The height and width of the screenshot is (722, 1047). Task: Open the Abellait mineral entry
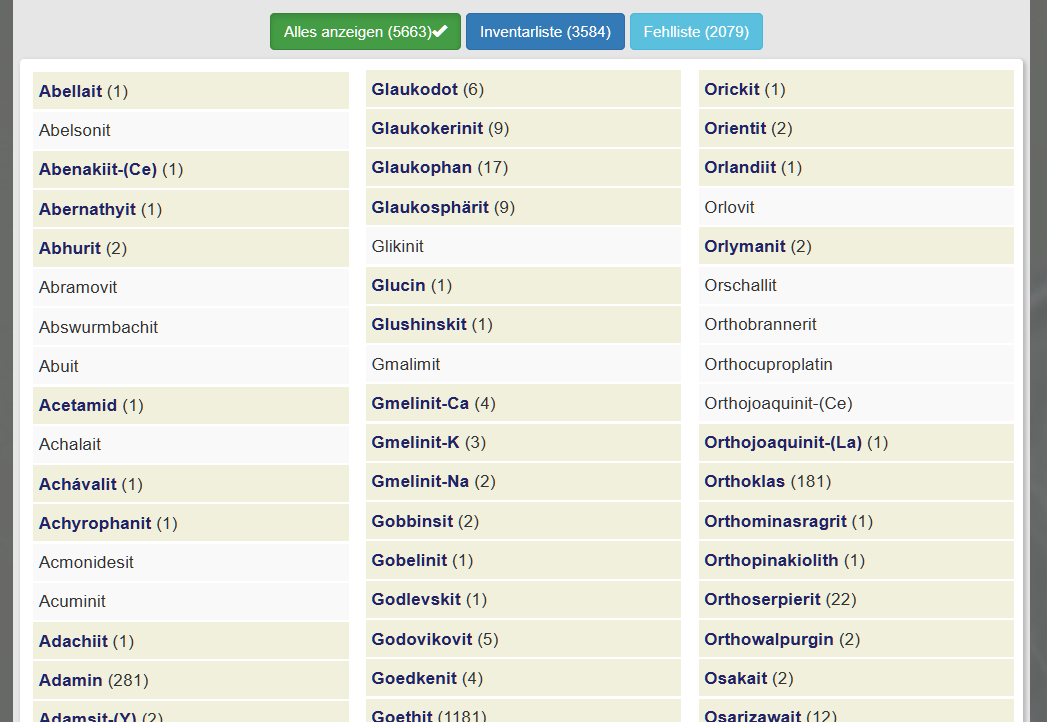pyautogui.click(x=71, y=91)
